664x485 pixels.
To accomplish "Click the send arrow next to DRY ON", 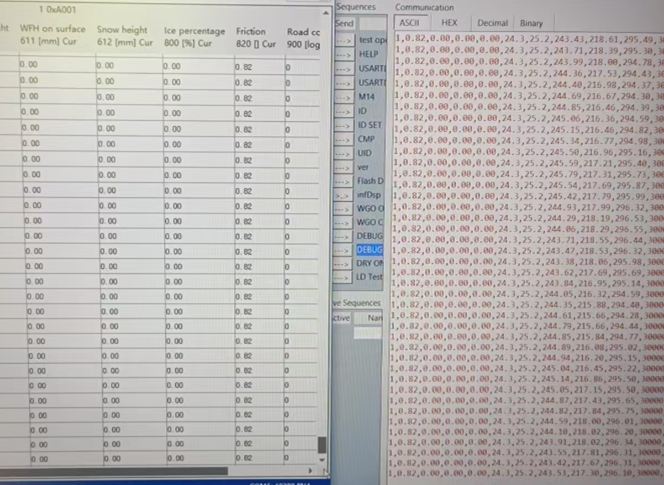I will [x=342, y=264].
